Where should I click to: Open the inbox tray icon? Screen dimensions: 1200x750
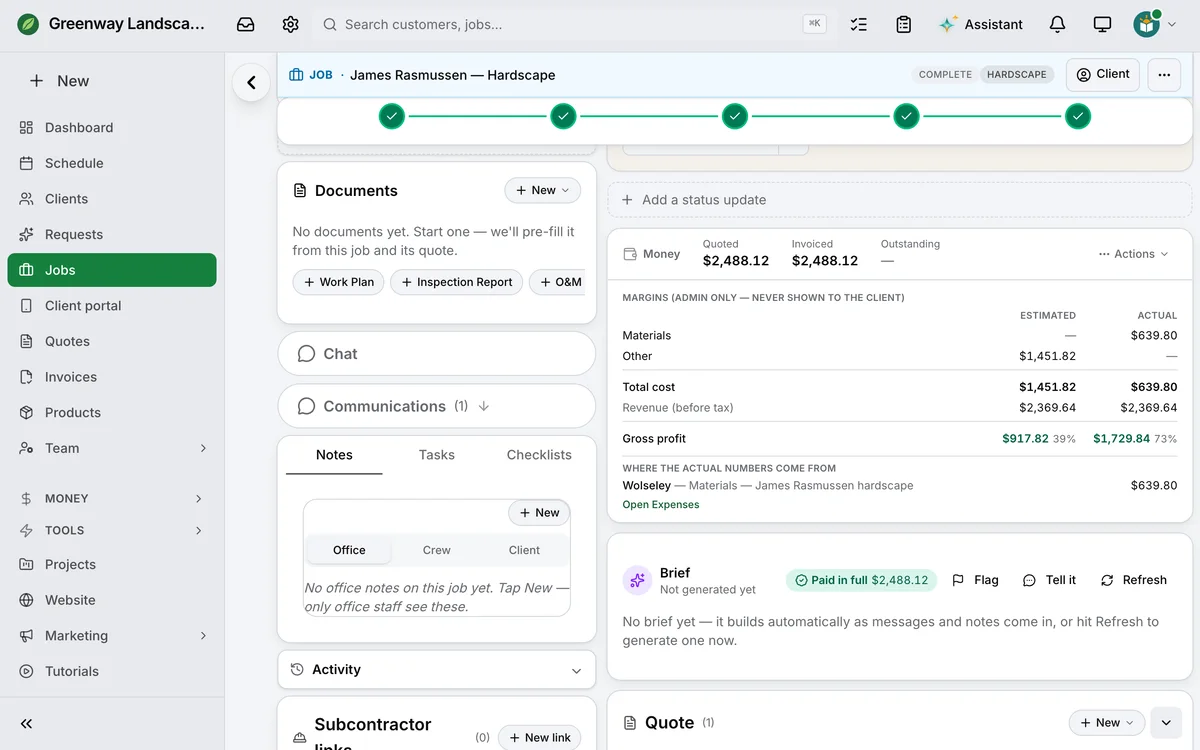point(245,24)
